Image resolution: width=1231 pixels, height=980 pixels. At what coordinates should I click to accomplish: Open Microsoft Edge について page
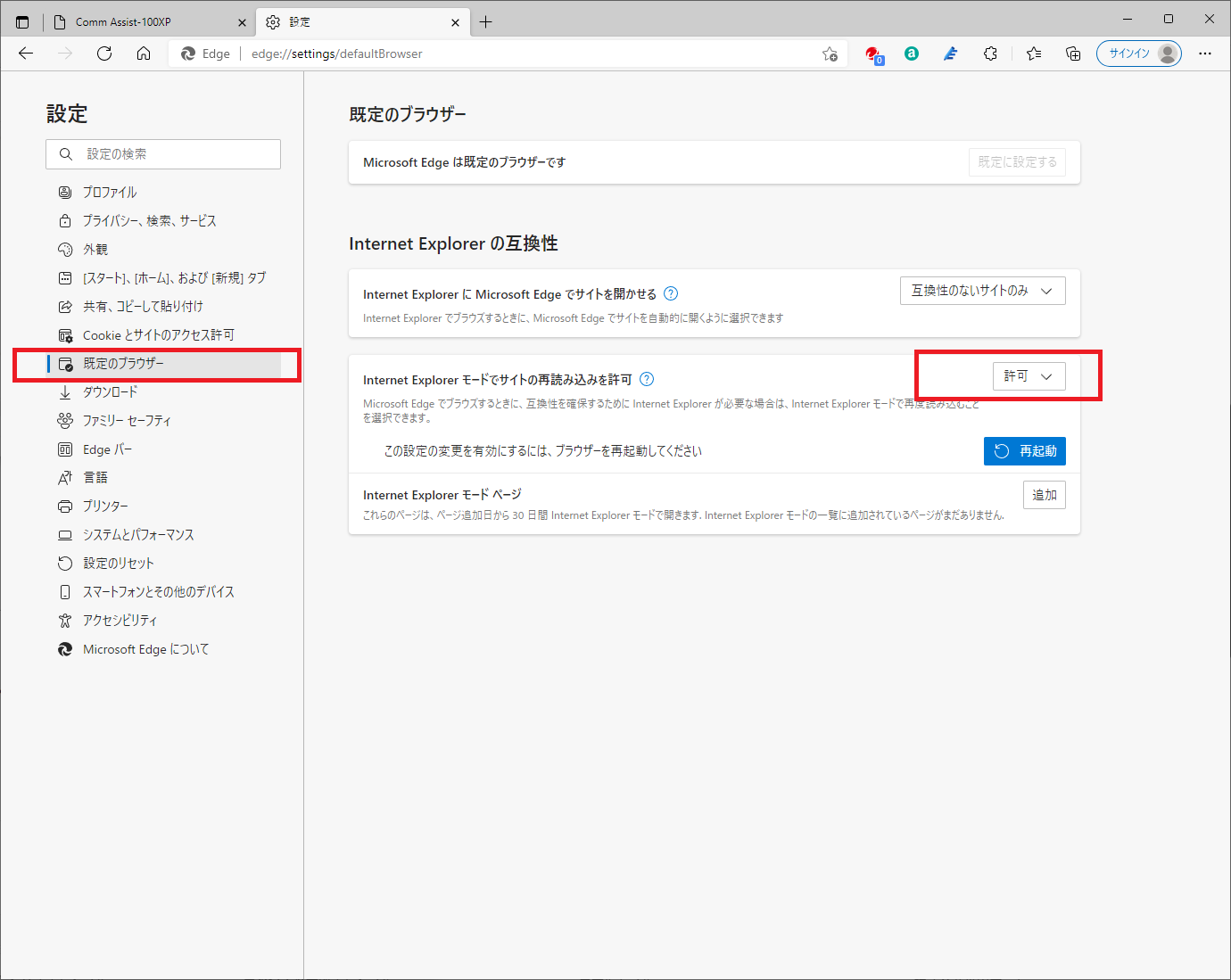(163, 649)
